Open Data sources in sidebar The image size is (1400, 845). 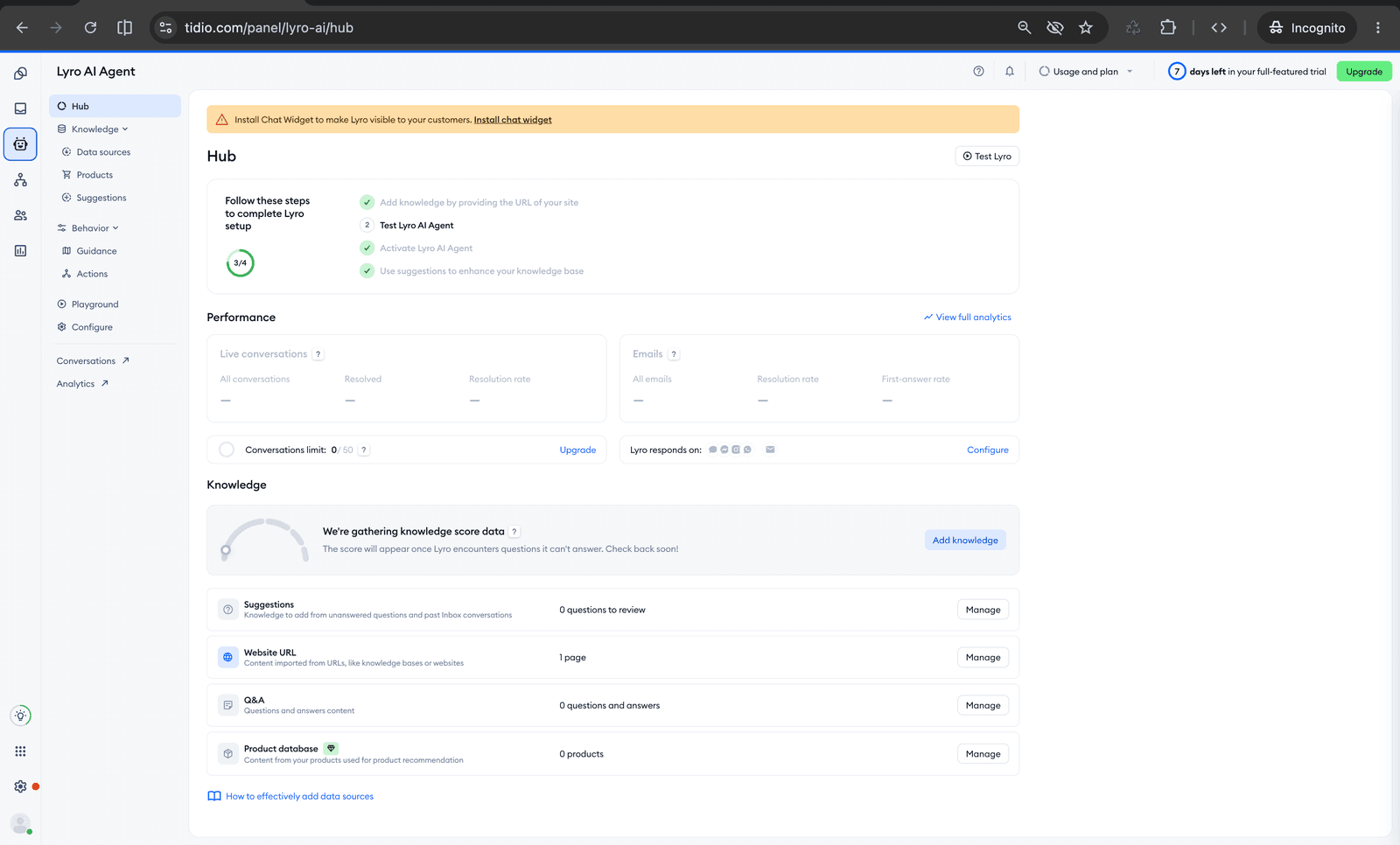coord(103,152)
